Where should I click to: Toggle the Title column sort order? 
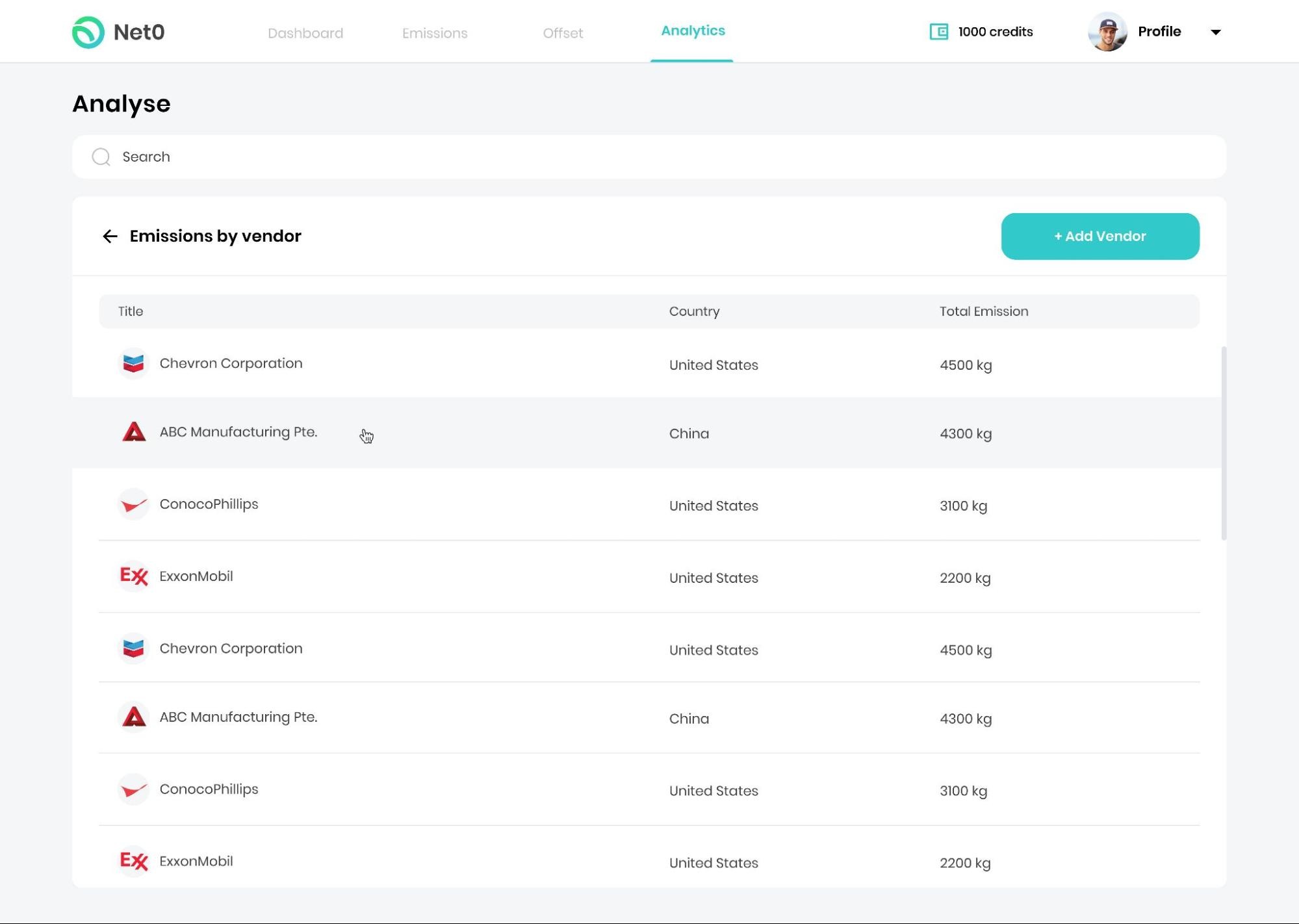click(131, 311)
